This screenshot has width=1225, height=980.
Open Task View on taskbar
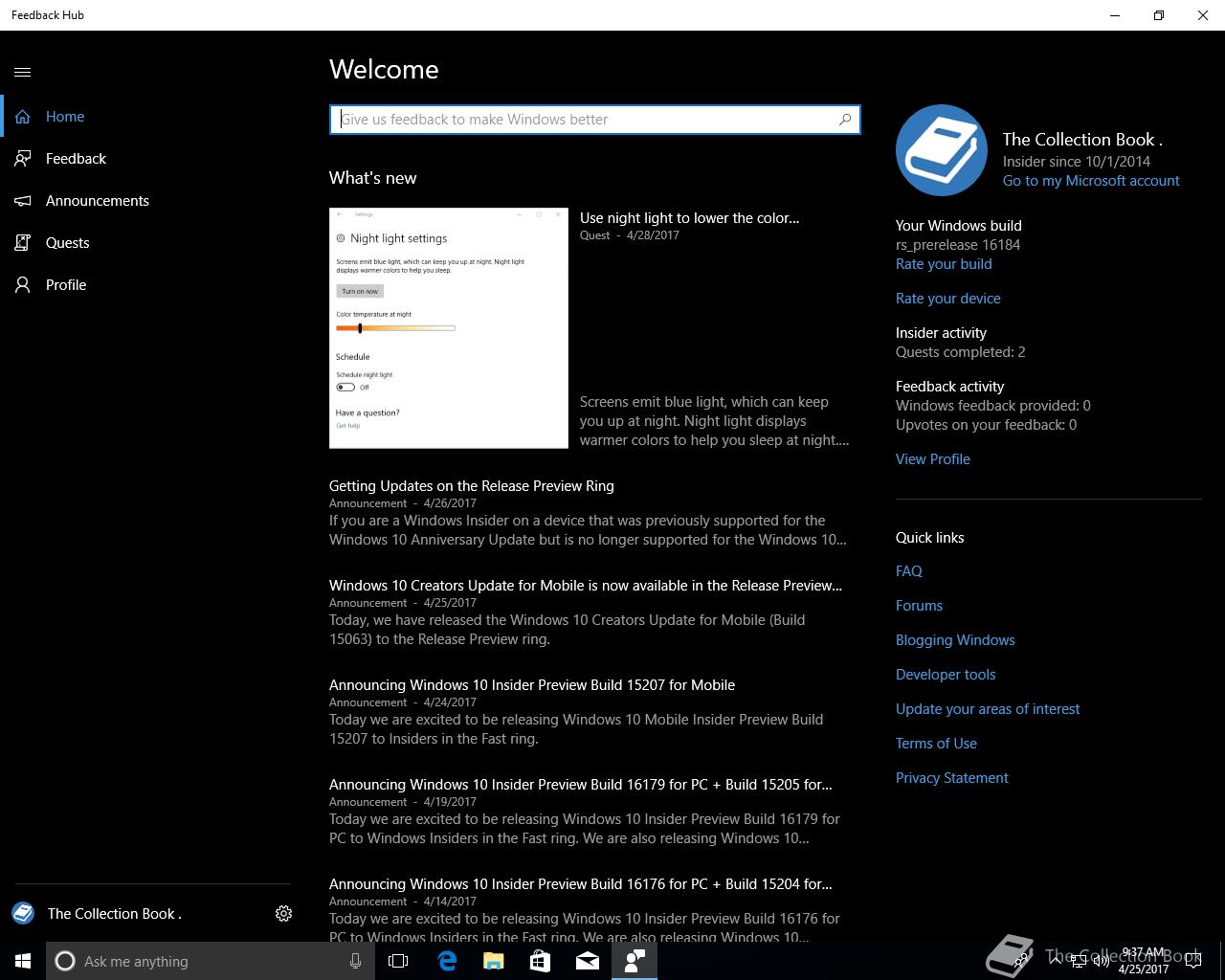click(x=398, y=961)
